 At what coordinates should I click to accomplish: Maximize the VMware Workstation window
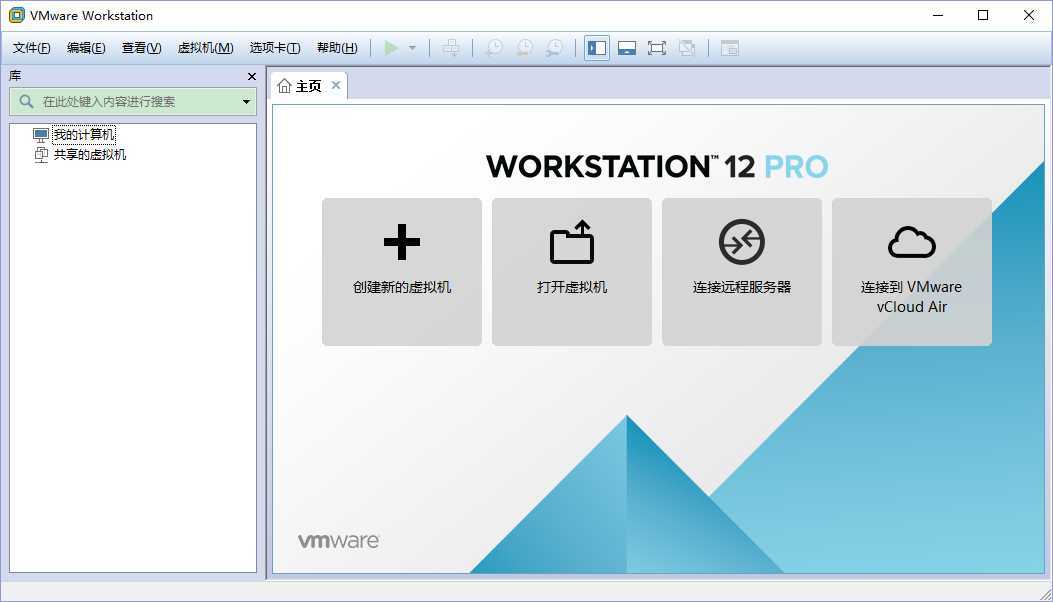click(x=983, y=15)
